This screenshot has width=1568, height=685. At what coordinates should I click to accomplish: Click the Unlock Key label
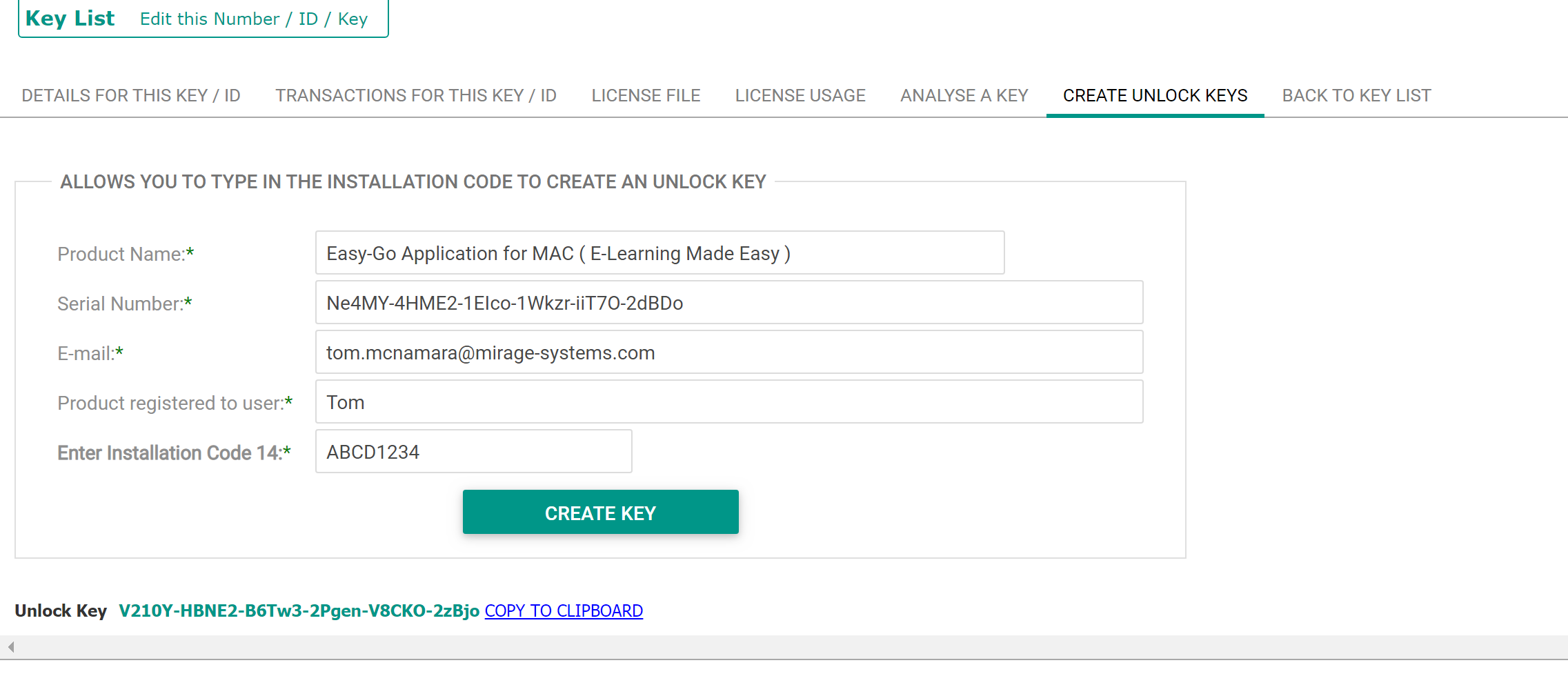[x=61, y=611]
